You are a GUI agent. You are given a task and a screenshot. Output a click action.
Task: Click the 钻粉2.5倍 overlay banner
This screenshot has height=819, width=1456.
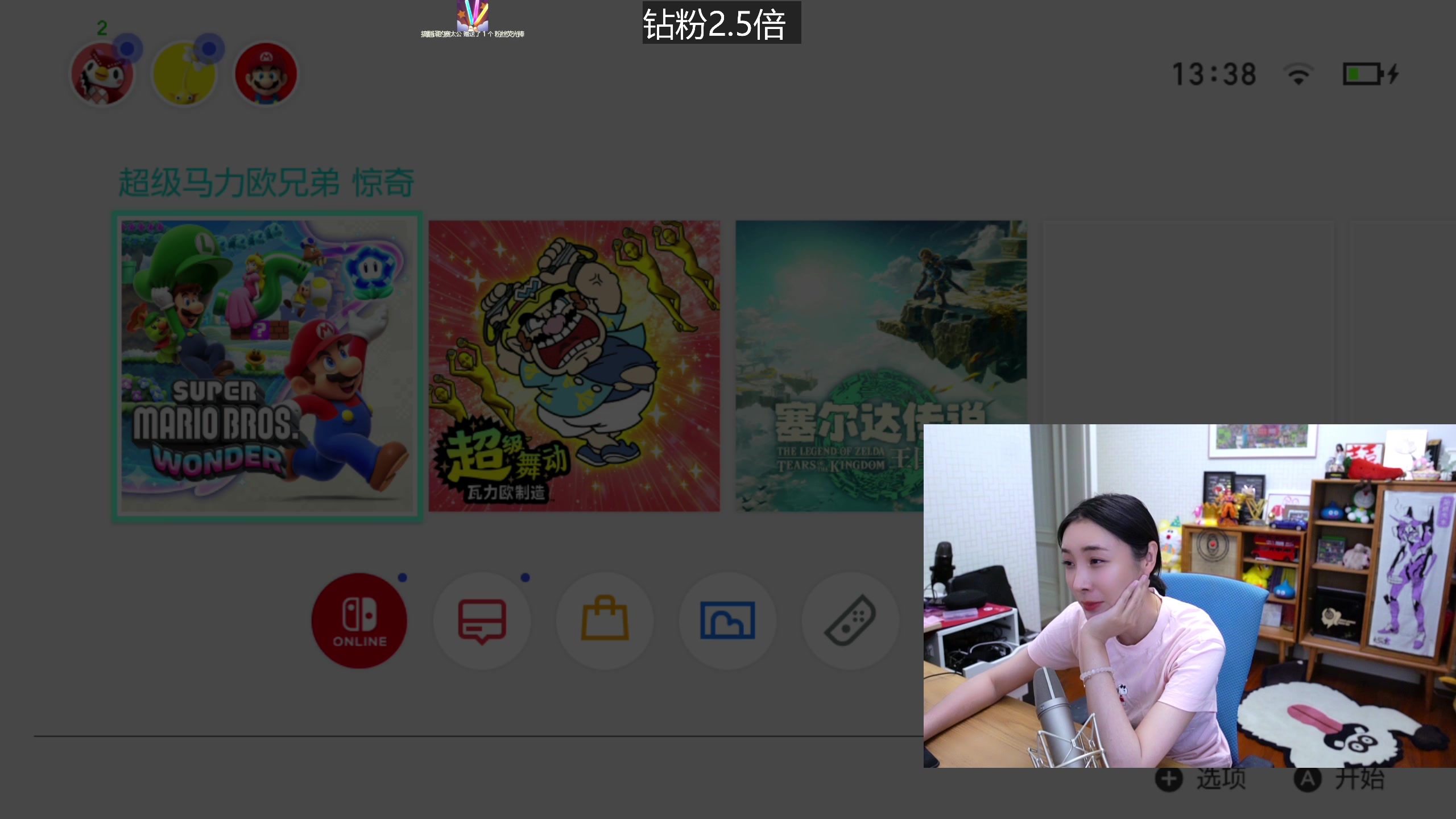pyautogui.click(x=722, y=23)
